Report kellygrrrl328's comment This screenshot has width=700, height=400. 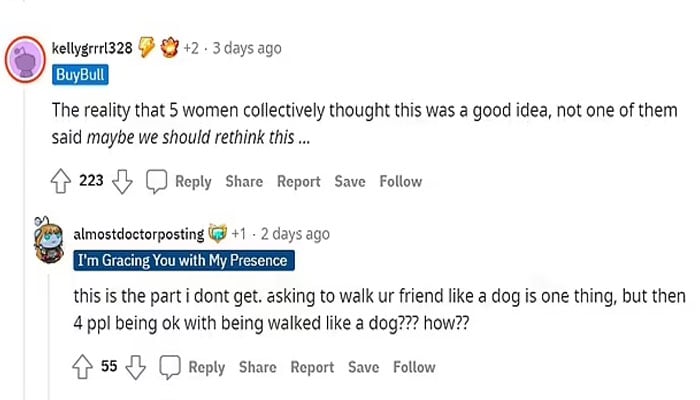point(298,181)
